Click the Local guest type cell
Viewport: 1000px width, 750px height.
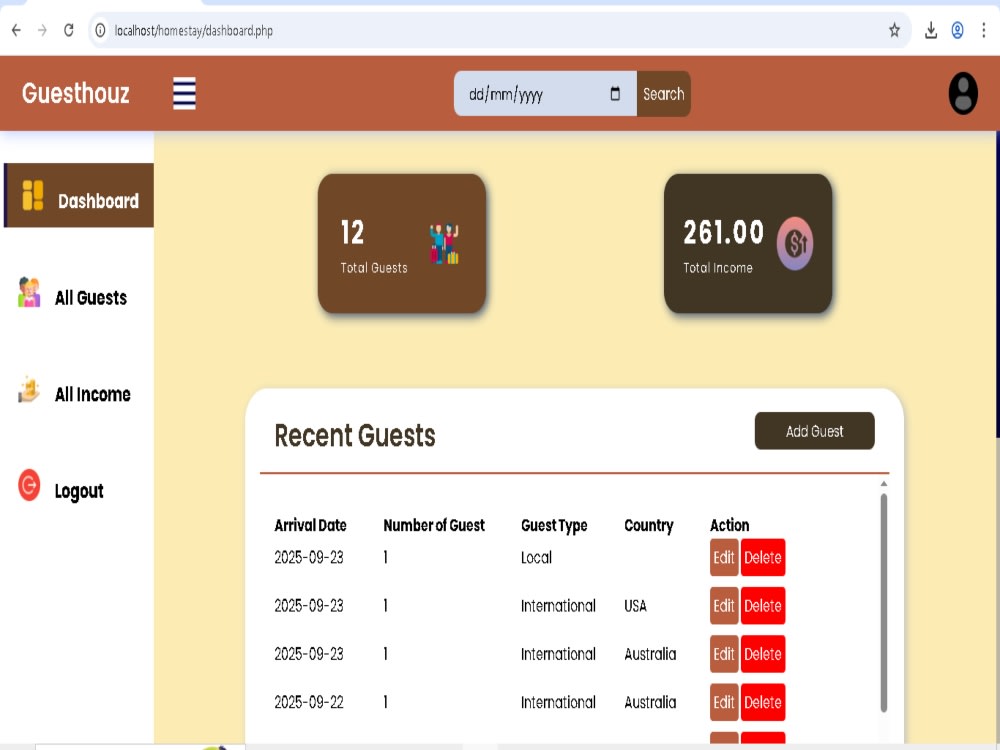536,557
